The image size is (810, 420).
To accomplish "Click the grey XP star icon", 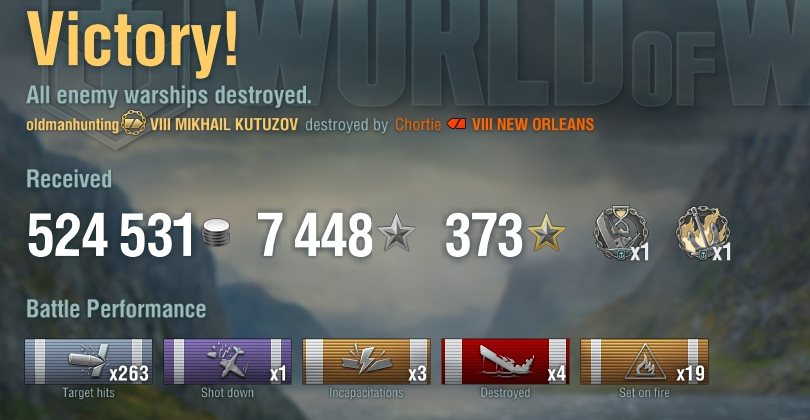I will click(x=396, y=232).
